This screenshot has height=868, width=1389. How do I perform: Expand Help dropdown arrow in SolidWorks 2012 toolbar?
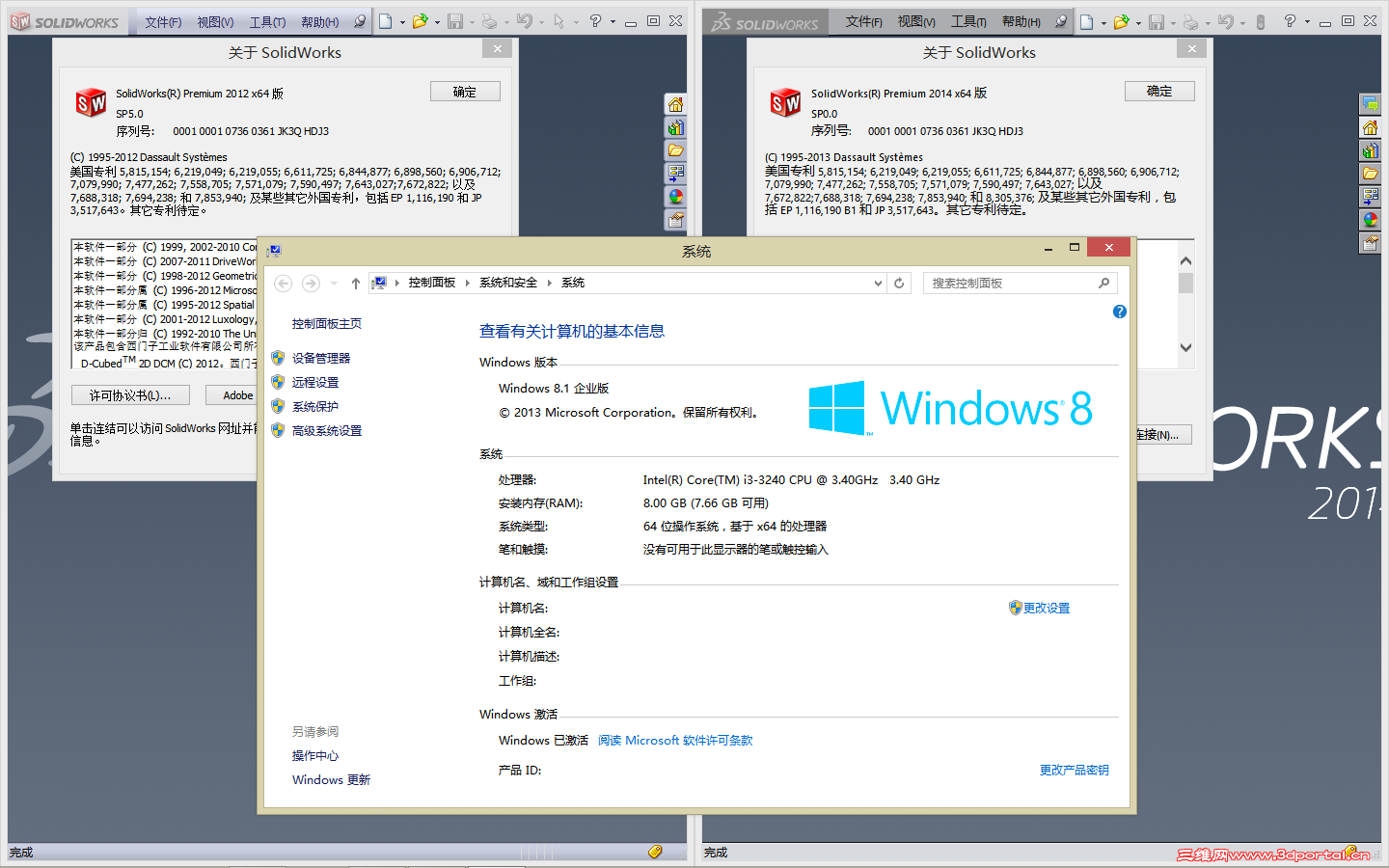pyautogui.click(x=613, y=22)
